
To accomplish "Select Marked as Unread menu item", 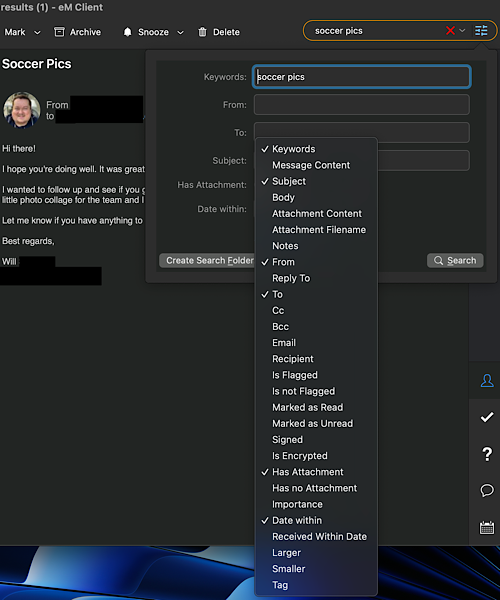I will pyautogui.click(x=316, y=423).
